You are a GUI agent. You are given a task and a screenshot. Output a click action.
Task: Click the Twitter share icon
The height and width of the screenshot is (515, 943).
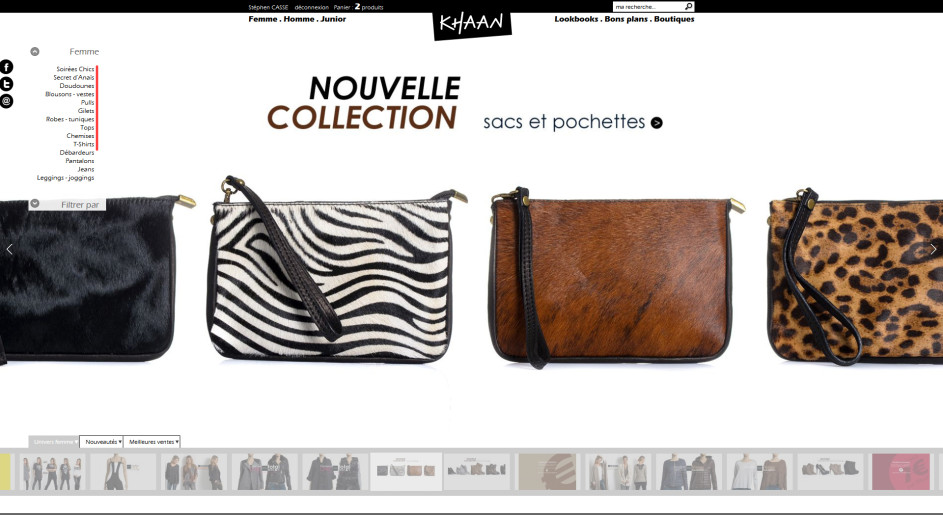point(6,84)
